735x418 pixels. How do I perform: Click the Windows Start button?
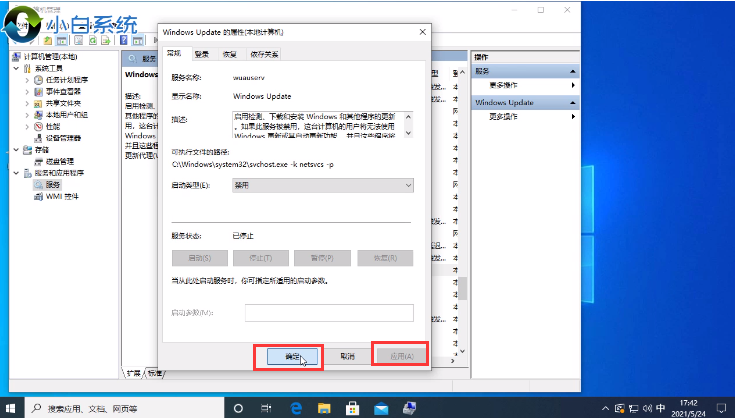(x=10, y=408)
